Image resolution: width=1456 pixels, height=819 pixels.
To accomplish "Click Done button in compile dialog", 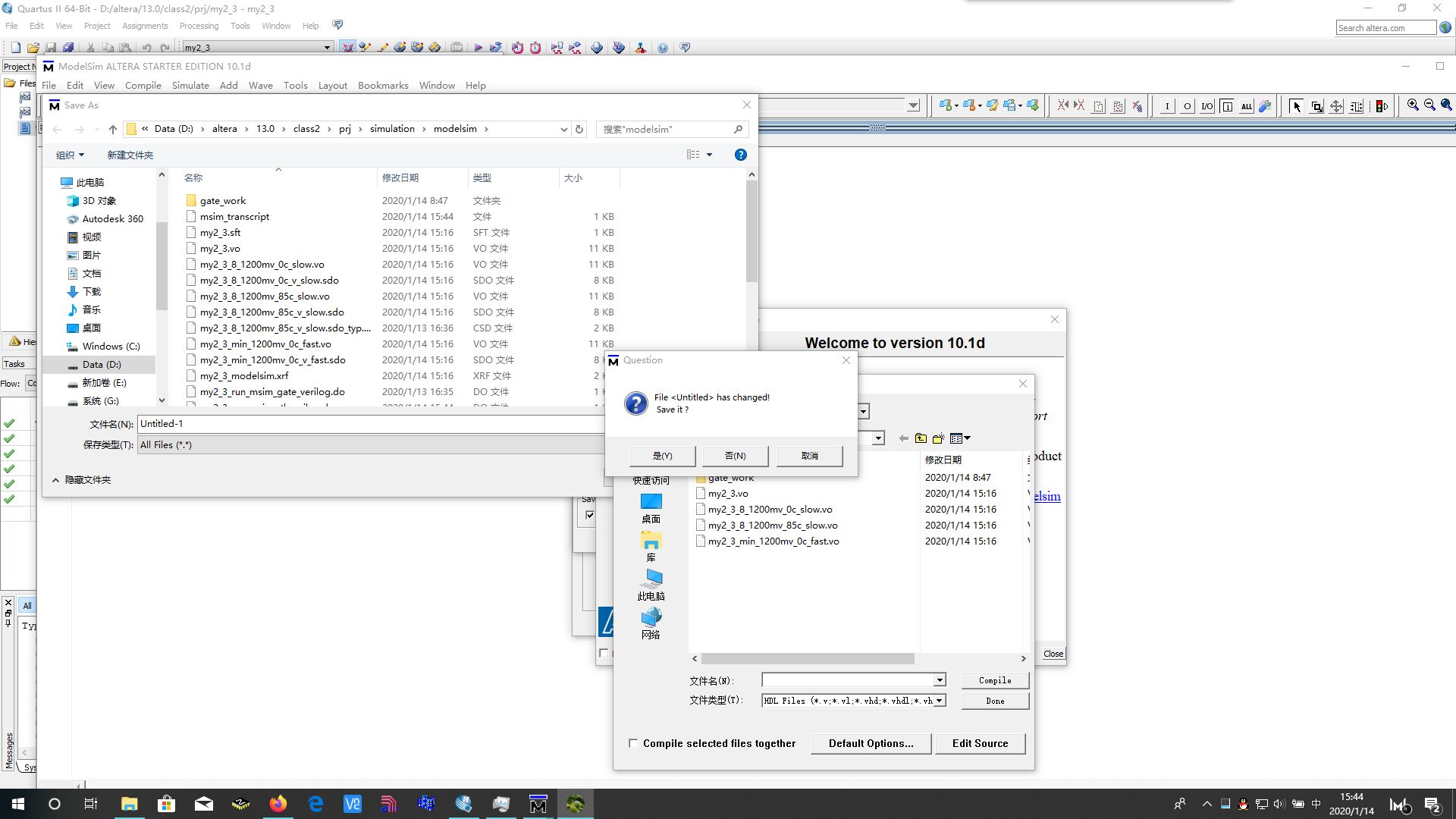I will tap(995, 701).
